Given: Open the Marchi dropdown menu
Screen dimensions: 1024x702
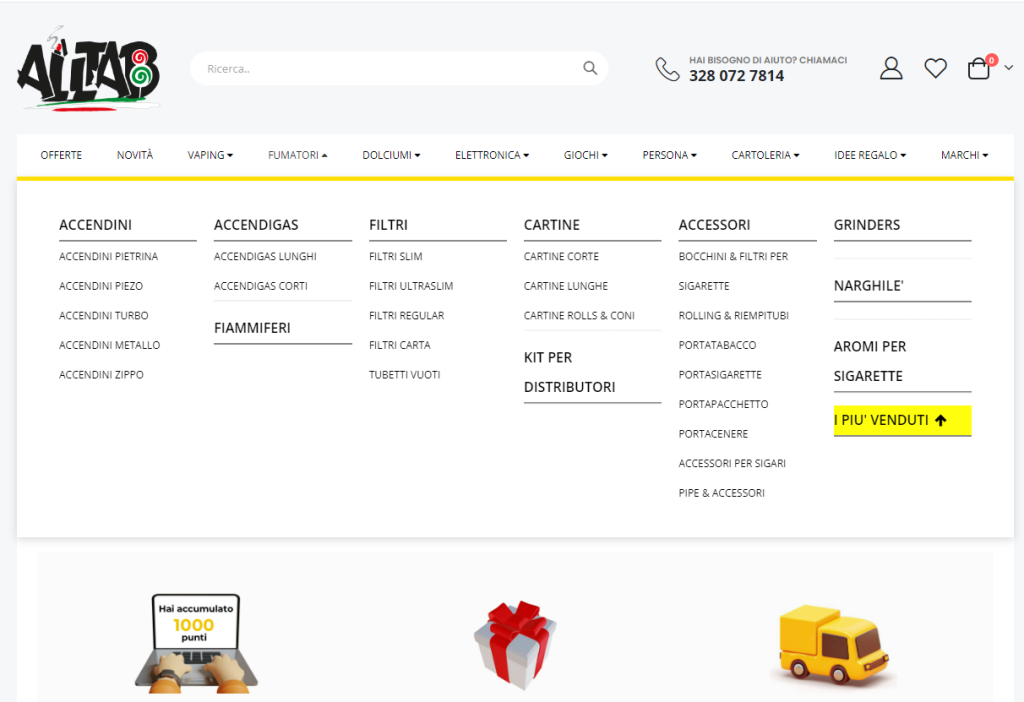Looking at the screenshot, I should [x=964, y=155].
